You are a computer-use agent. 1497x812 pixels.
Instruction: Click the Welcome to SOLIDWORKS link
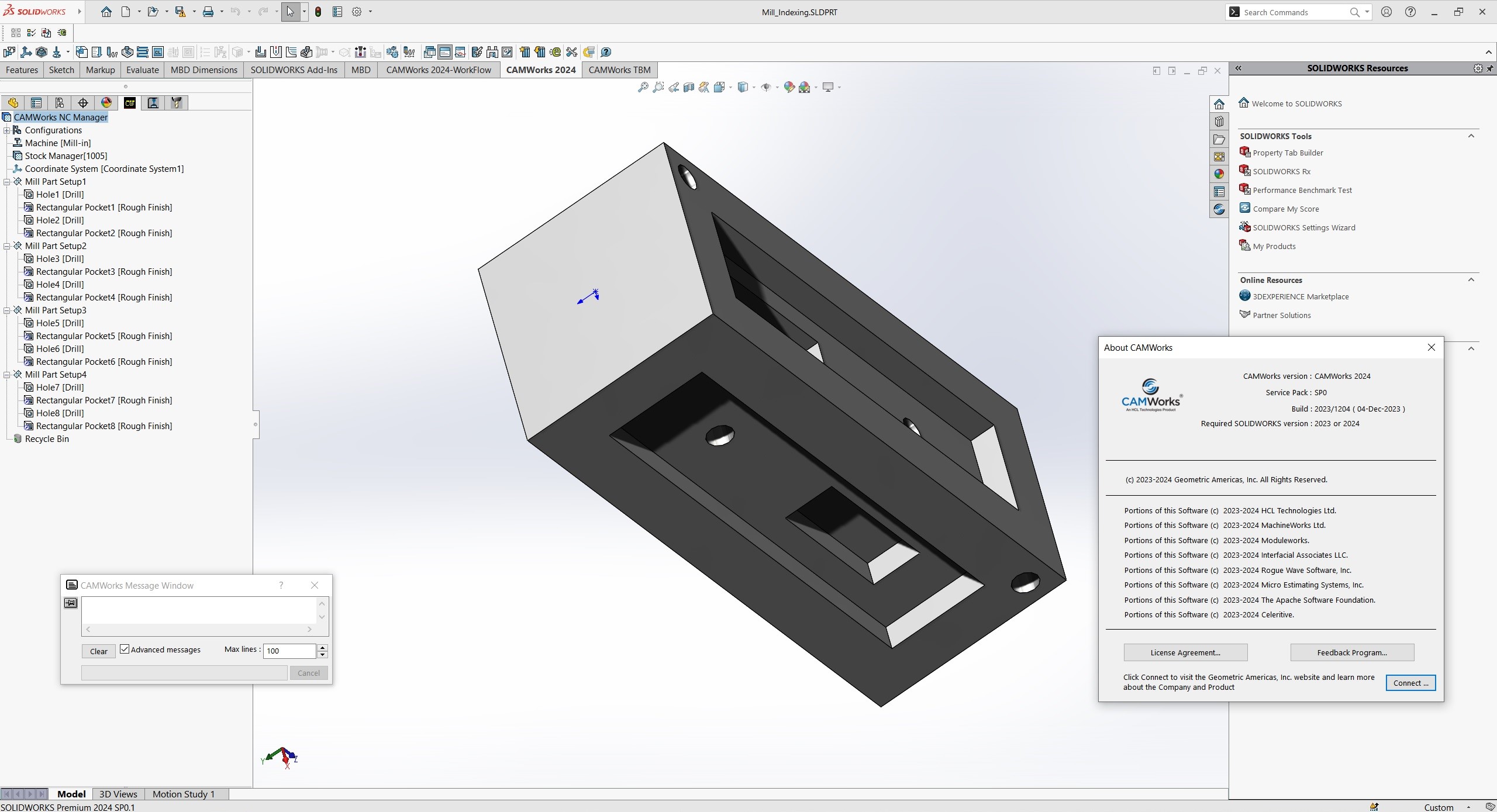[1296, 103]
